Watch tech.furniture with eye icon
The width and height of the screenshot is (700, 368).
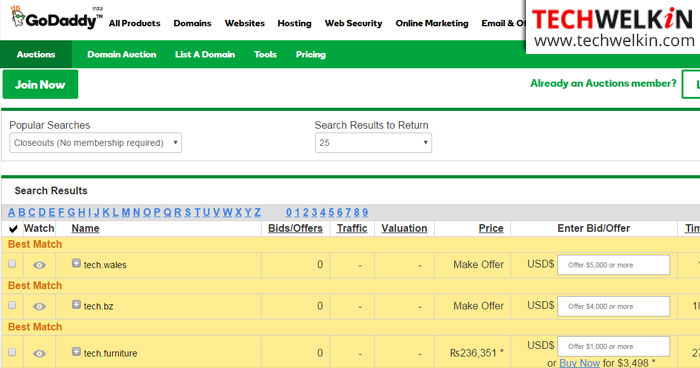[39, 353]
